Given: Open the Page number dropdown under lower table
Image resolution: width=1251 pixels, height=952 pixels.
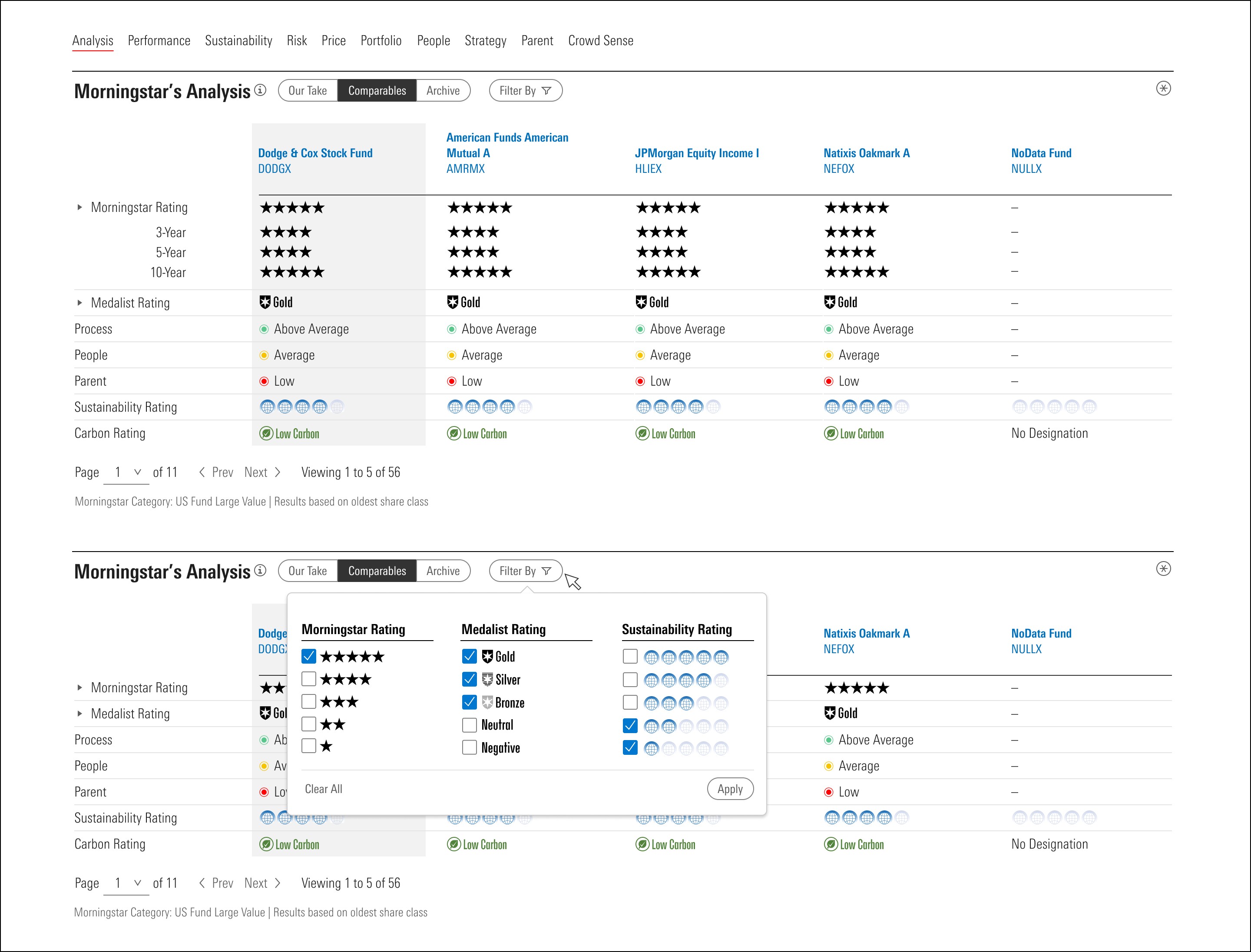Looking at the screenshot, I should 126,883.
